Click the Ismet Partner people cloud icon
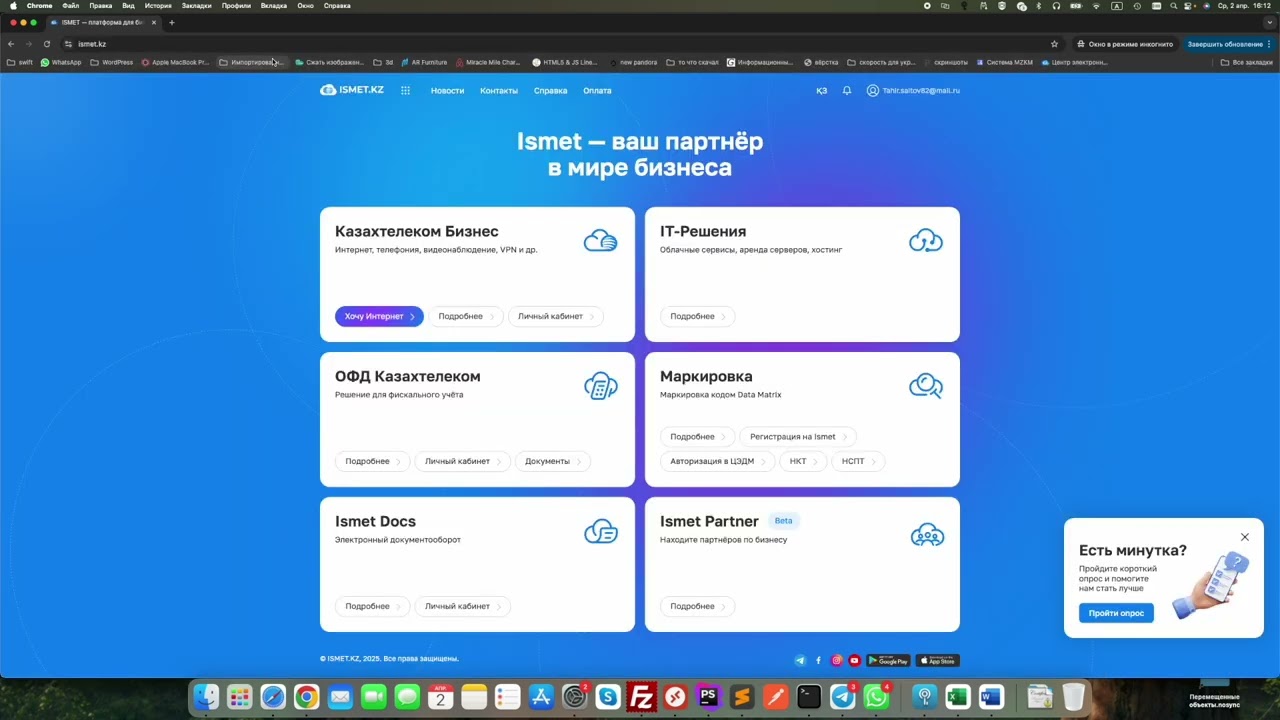This screenshot has height=720, width=1280. click(x=927, y=535)
